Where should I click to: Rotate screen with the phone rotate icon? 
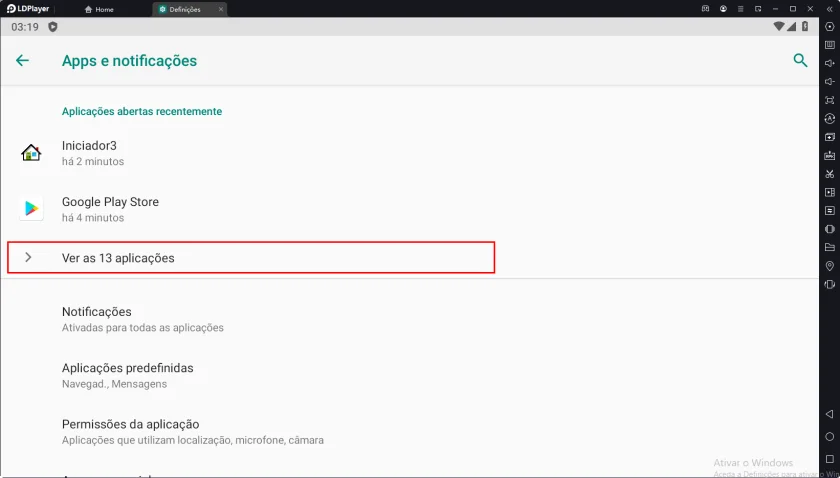point(830,285)
